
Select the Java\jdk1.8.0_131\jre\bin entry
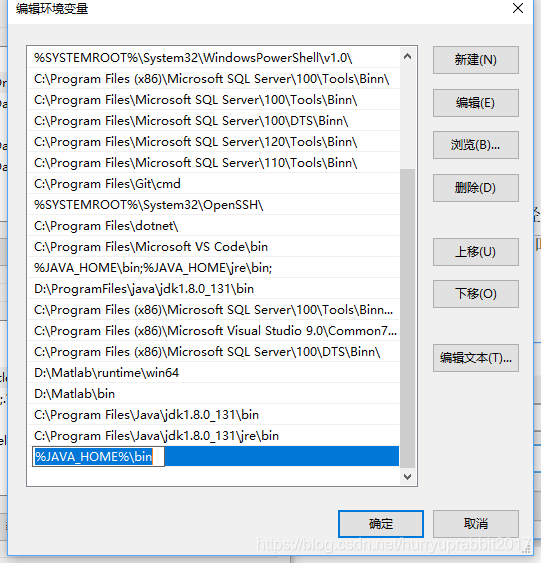coord(214,436)
